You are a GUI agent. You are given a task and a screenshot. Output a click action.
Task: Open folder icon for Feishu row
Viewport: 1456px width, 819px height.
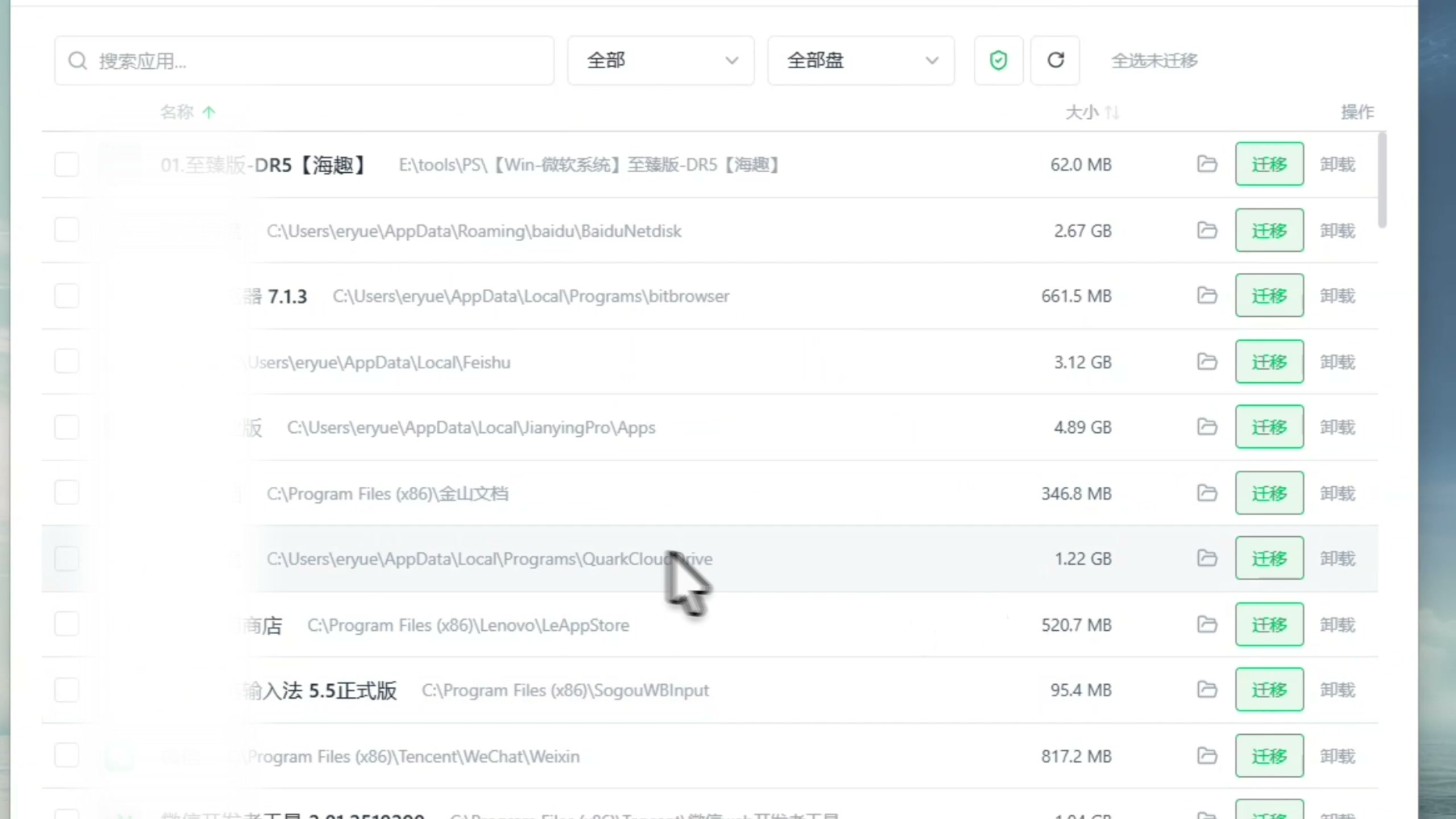tap(1207, 362)
